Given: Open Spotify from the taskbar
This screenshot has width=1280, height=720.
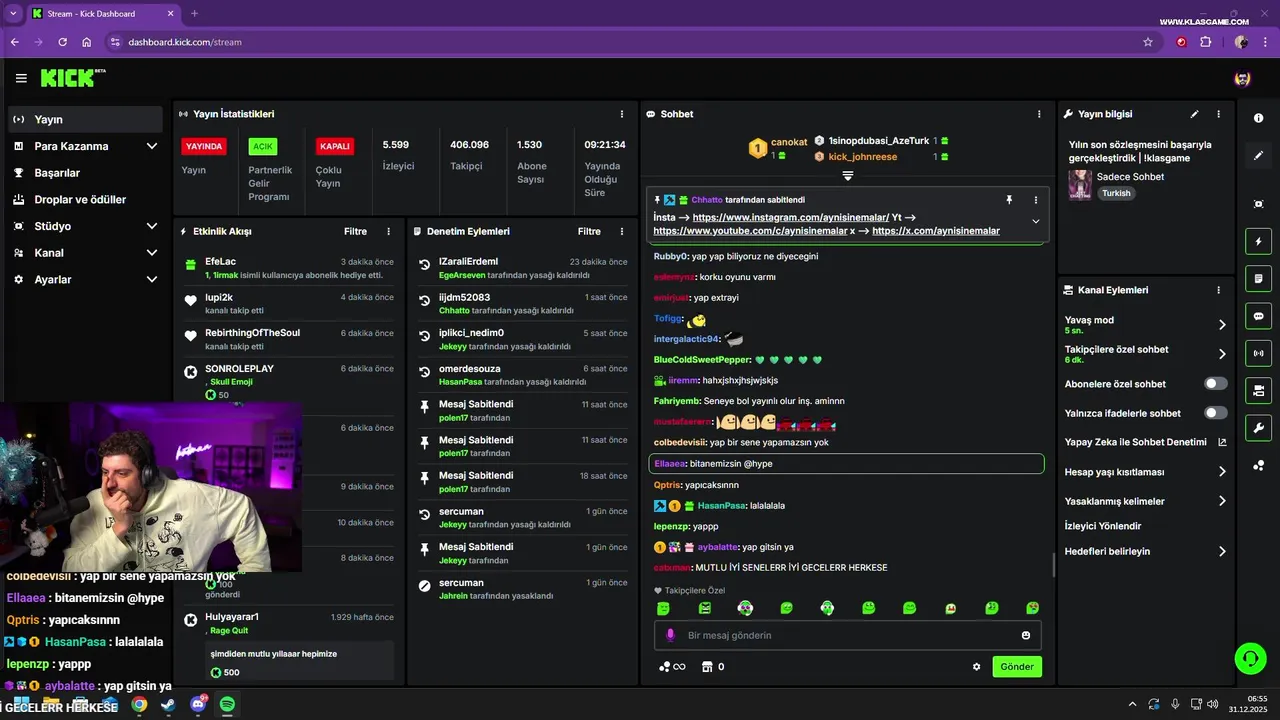Looking at the screenshot, I should coord(227,704).
